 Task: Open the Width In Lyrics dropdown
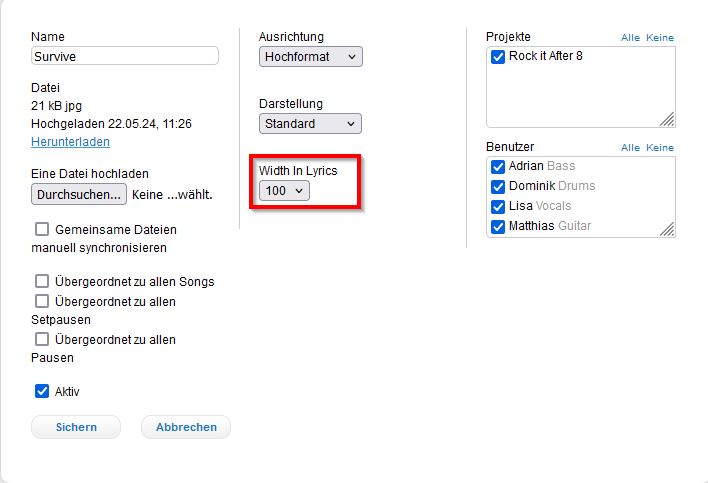coord(284,190)
